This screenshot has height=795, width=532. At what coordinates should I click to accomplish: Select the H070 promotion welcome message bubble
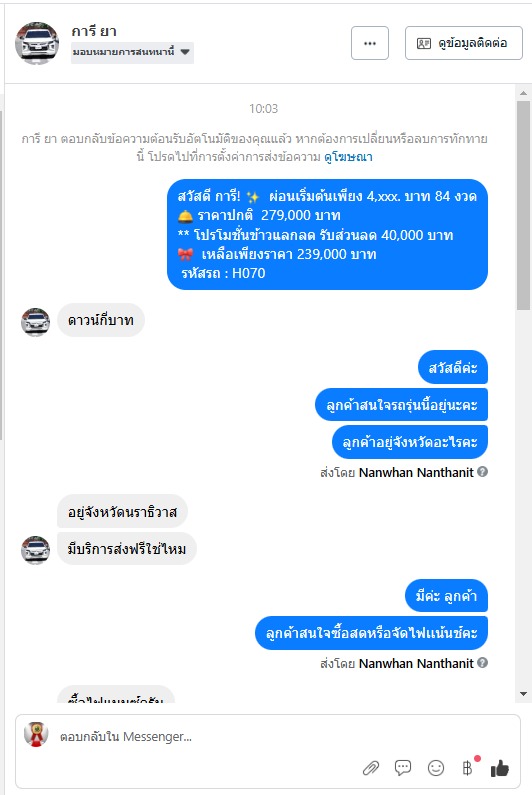tap(327, 234)
